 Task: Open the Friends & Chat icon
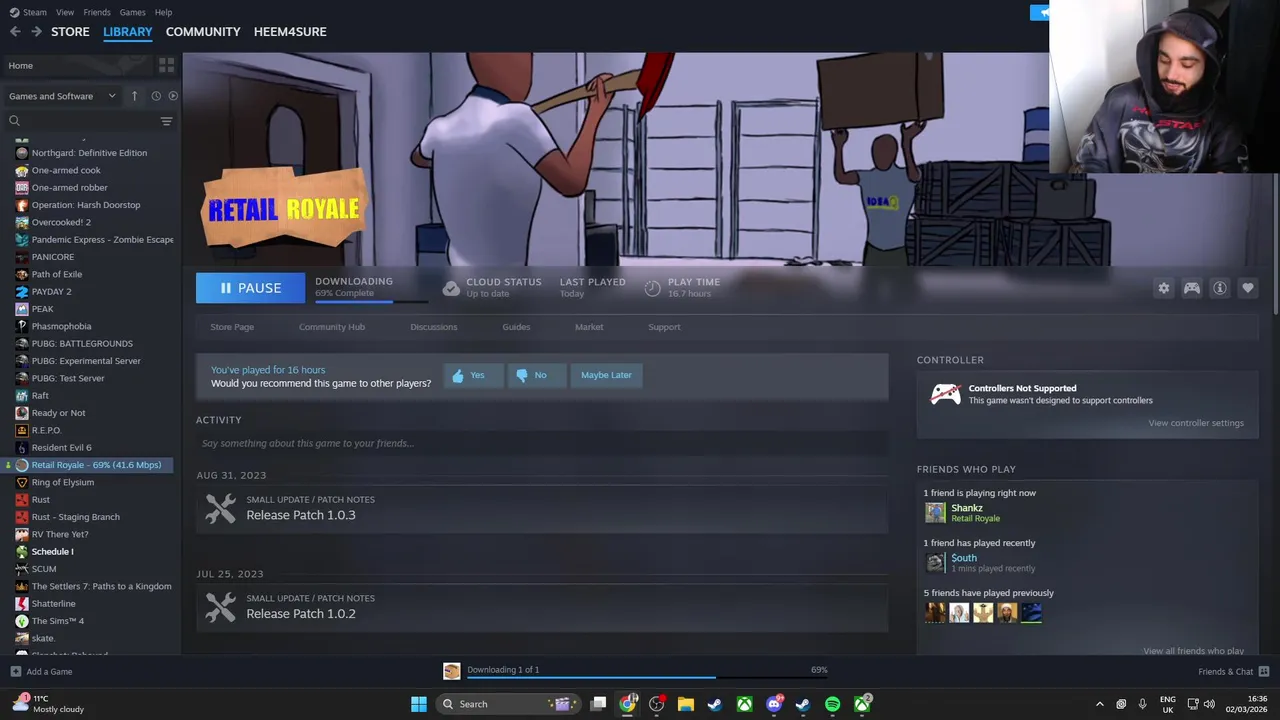click(1264, 671)
